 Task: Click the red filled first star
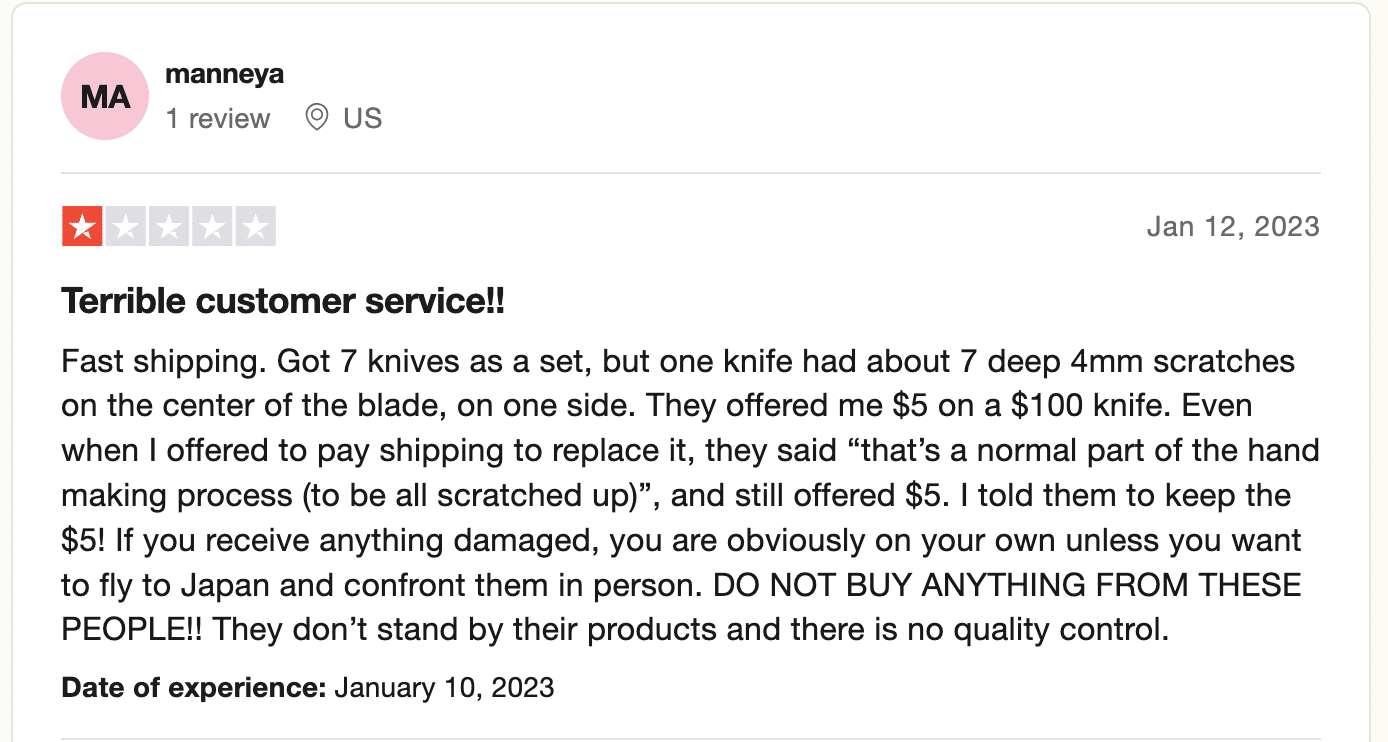(82, 227)
